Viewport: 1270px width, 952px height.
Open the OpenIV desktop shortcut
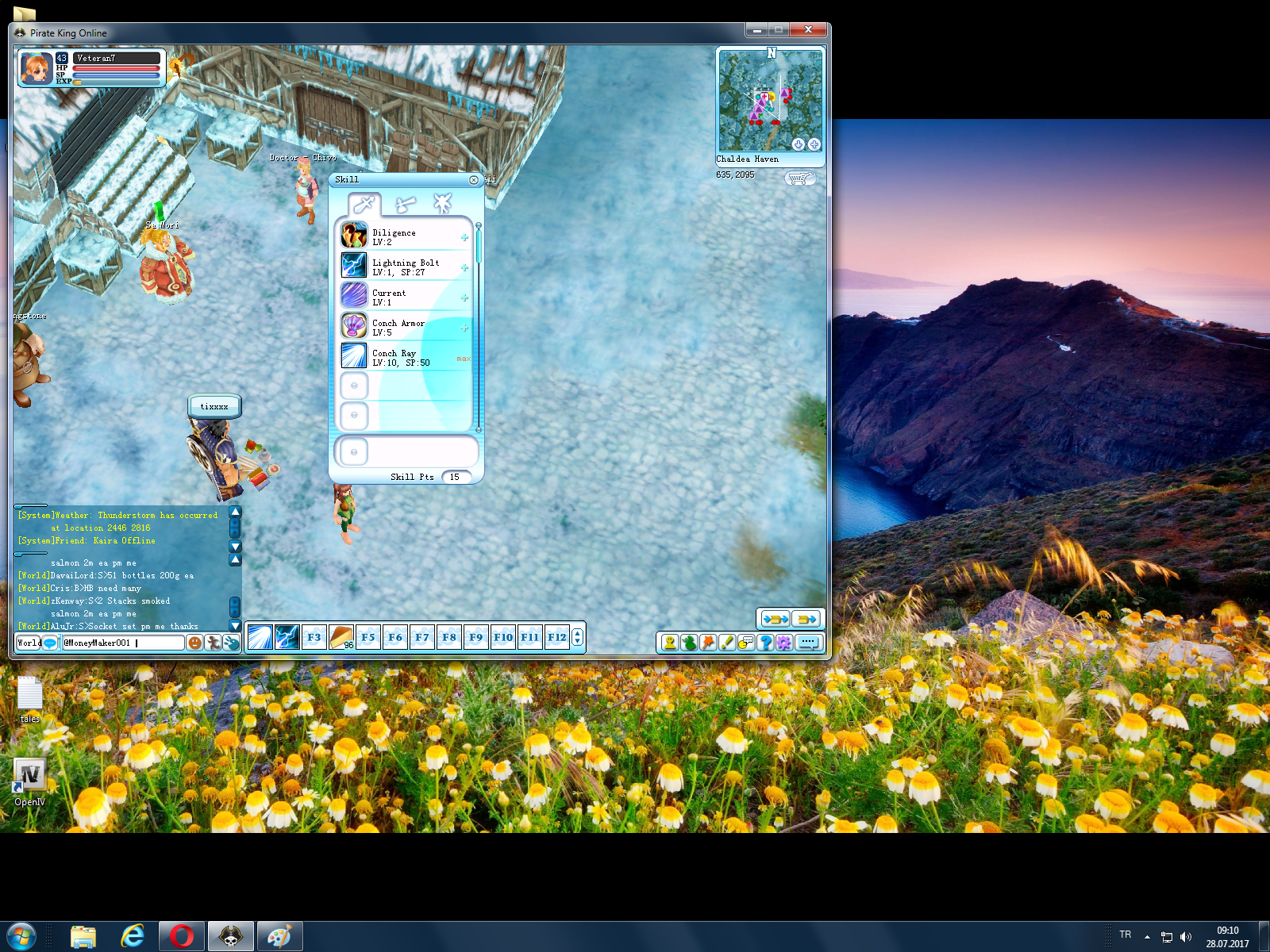29,781
